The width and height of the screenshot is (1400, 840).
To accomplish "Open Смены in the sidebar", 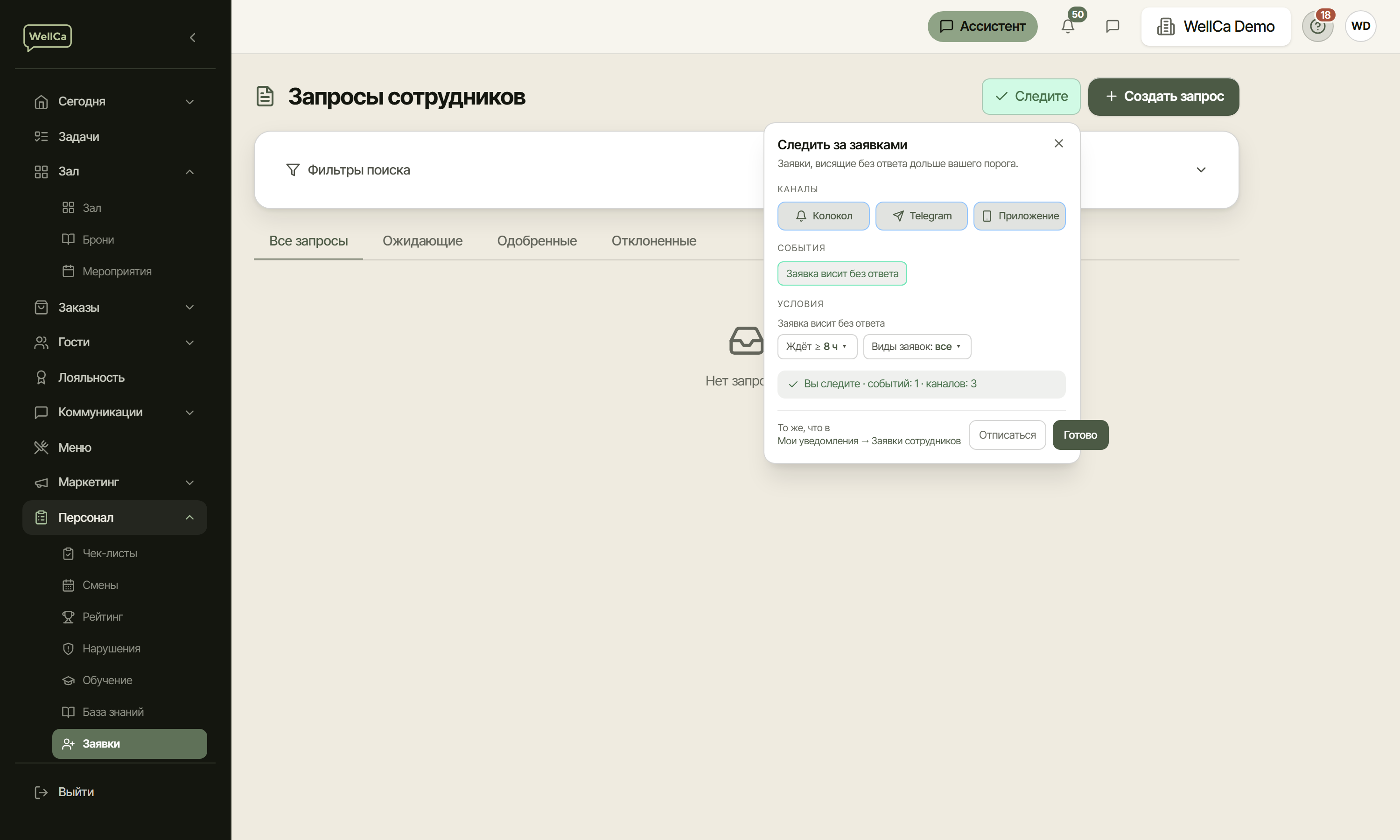I will (x=130, y=585).
